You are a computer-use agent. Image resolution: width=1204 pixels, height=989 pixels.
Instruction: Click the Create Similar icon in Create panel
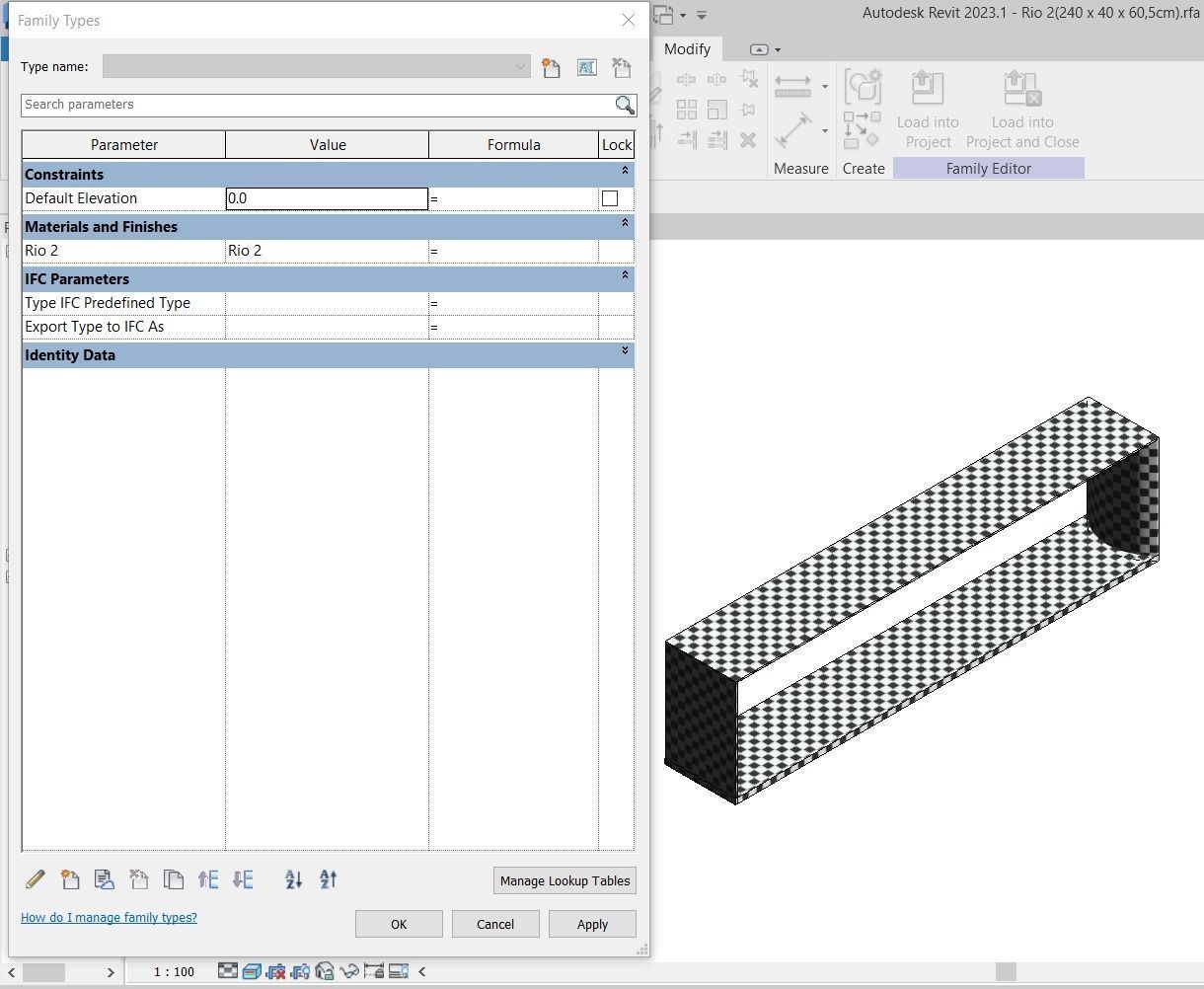(x=863, y=129)
